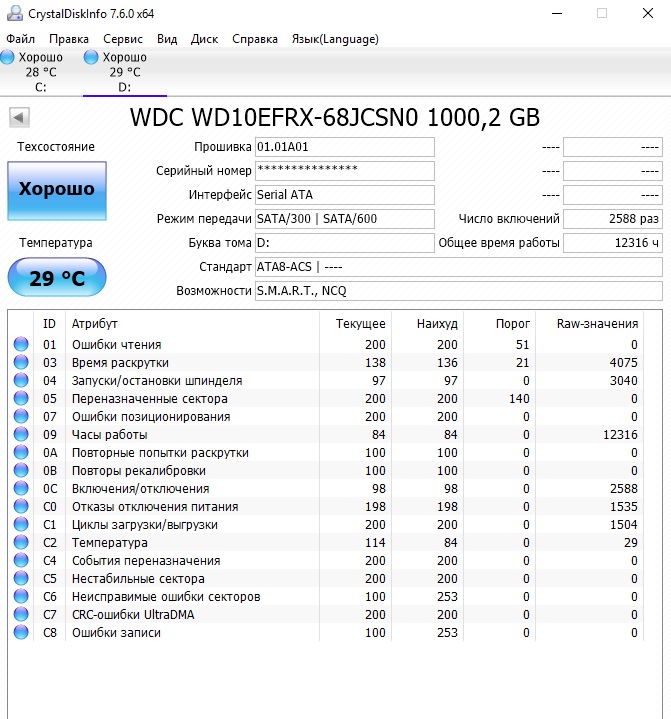The height and width of the screenshot is (719, 671).
Task: Click blue status orb for attribute C1
Action: [x=21, y=524]
